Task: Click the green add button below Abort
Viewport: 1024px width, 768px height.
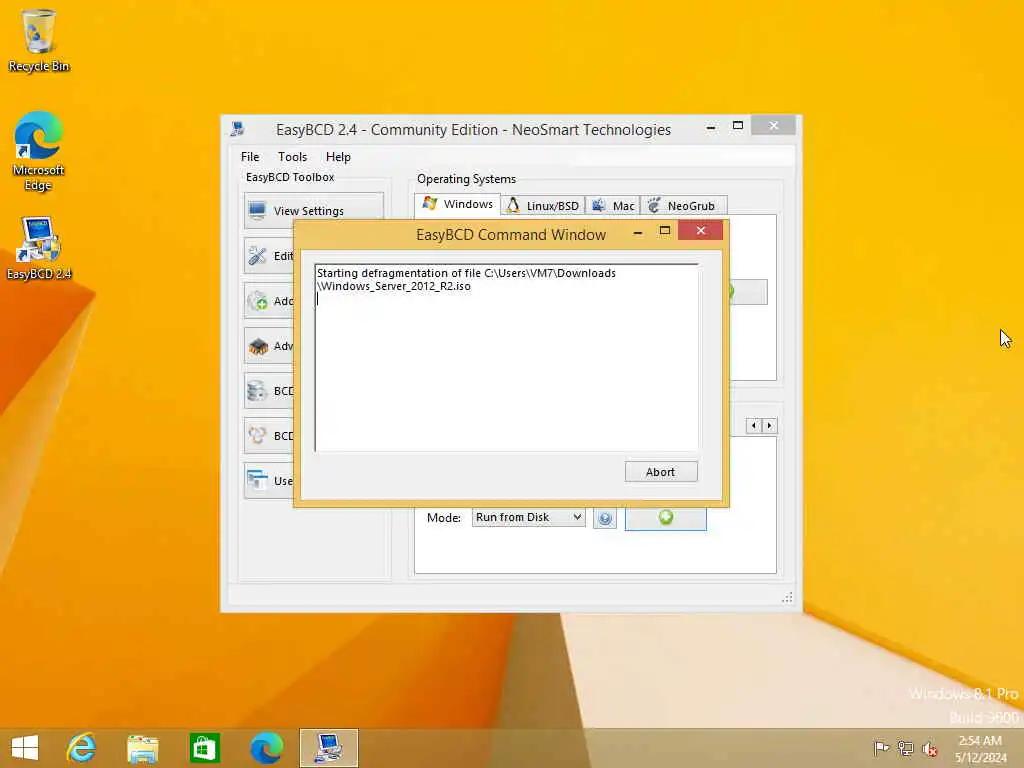Action: (665, 518)
